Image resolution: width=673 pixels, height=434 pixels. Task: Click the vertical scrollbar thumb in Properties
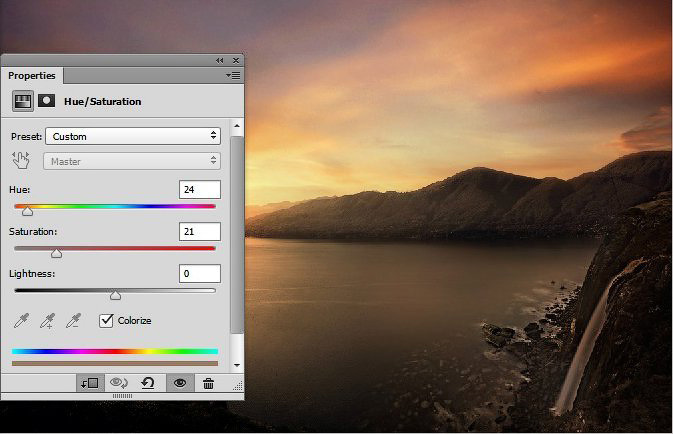[237, 235]
